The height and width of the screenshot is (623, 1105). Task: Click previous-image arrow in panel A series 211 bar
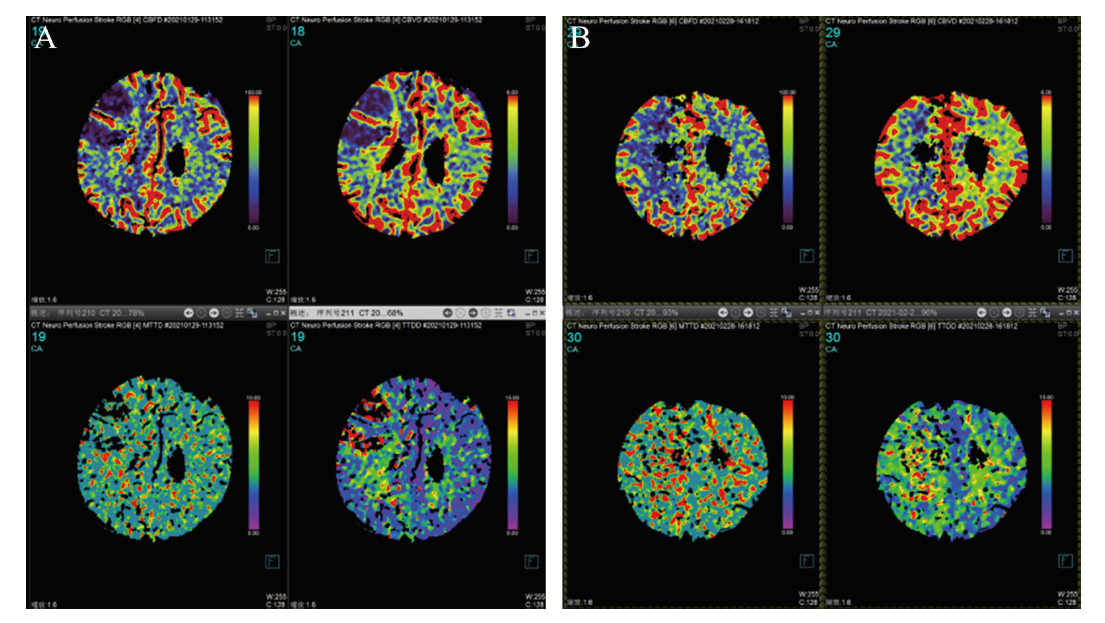click(x=448, y=312)
